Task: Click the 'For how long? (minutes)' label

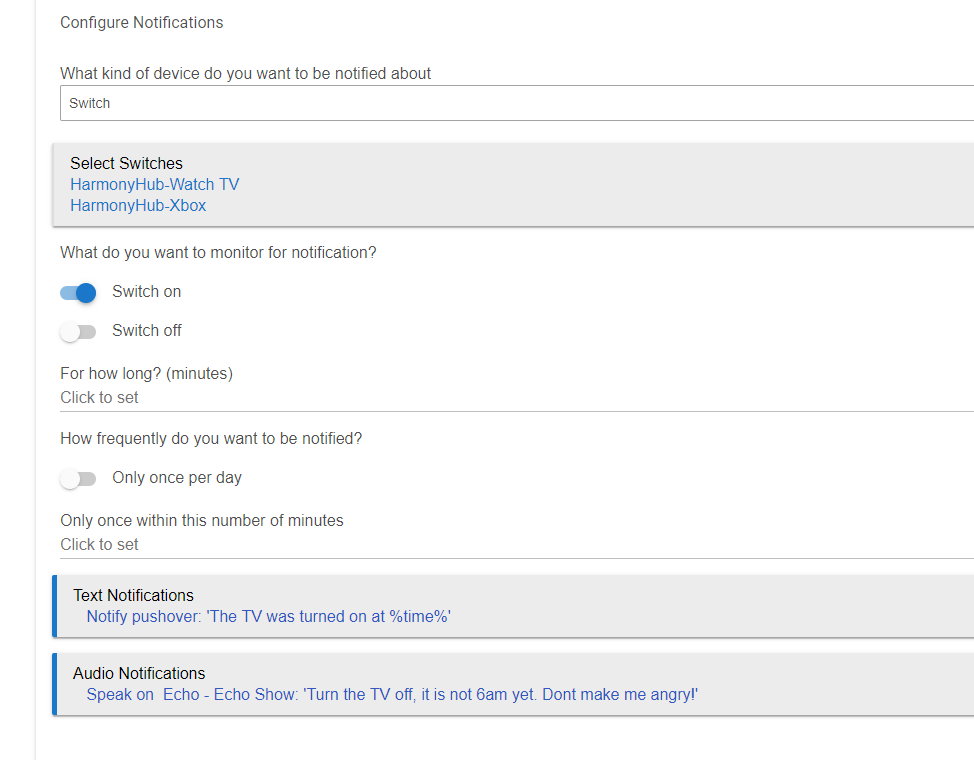Action: coord(147,373)
